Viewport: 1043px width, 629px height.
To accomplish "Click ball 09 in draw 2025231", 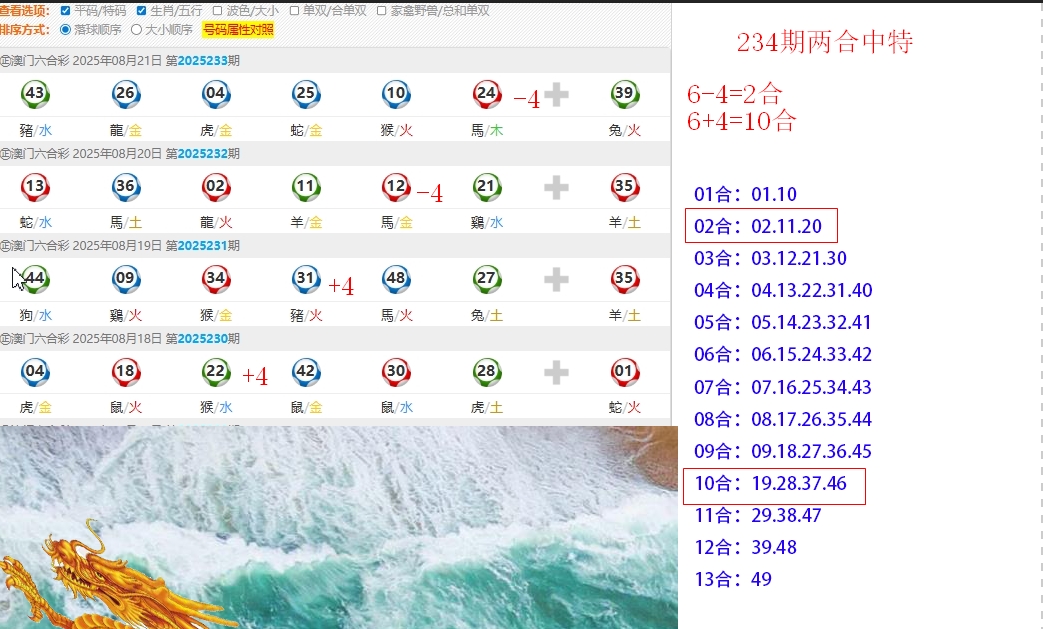I will [126, 279].
